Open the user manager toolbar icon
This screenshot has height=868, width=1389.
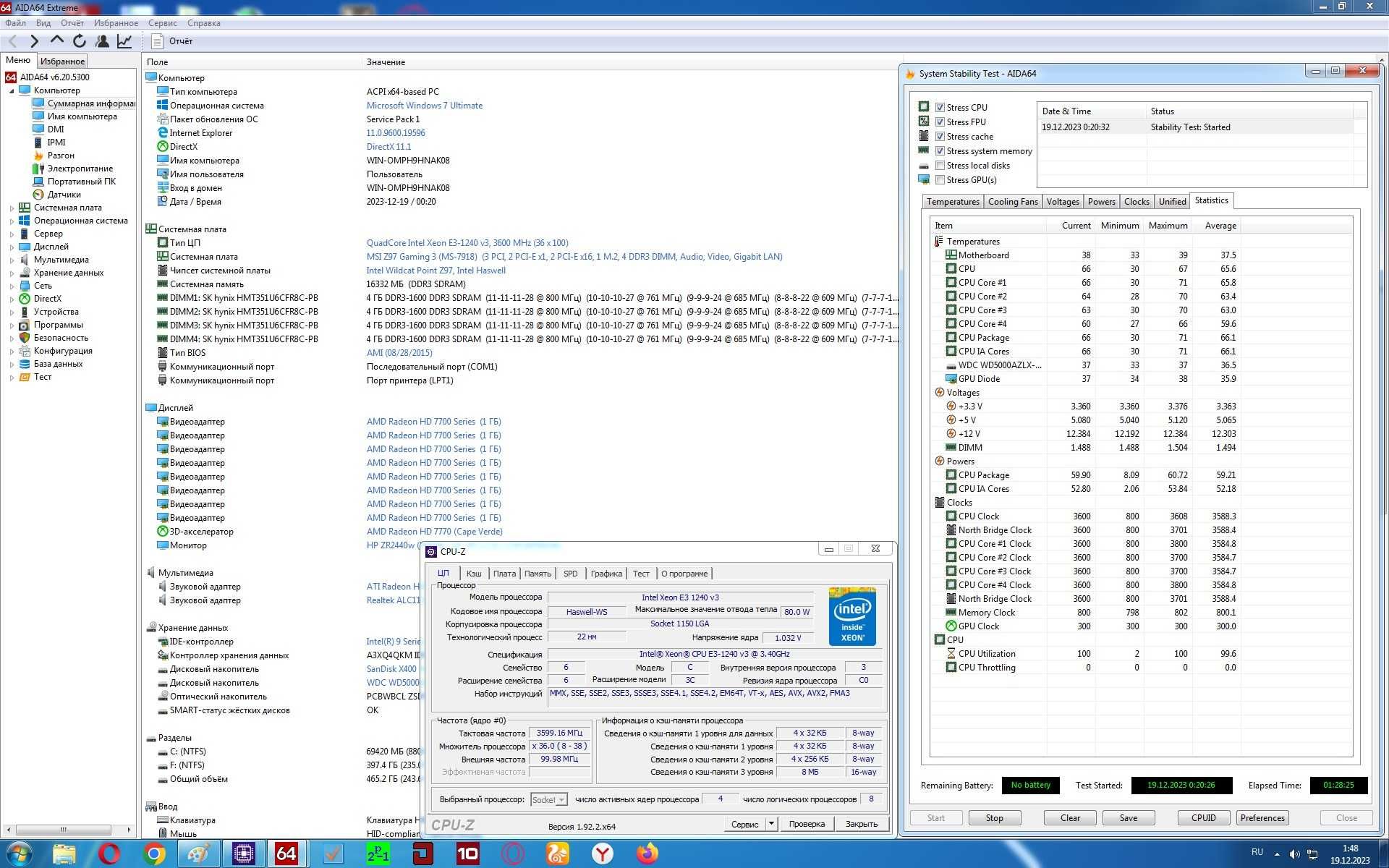click(x=102, y=41)
